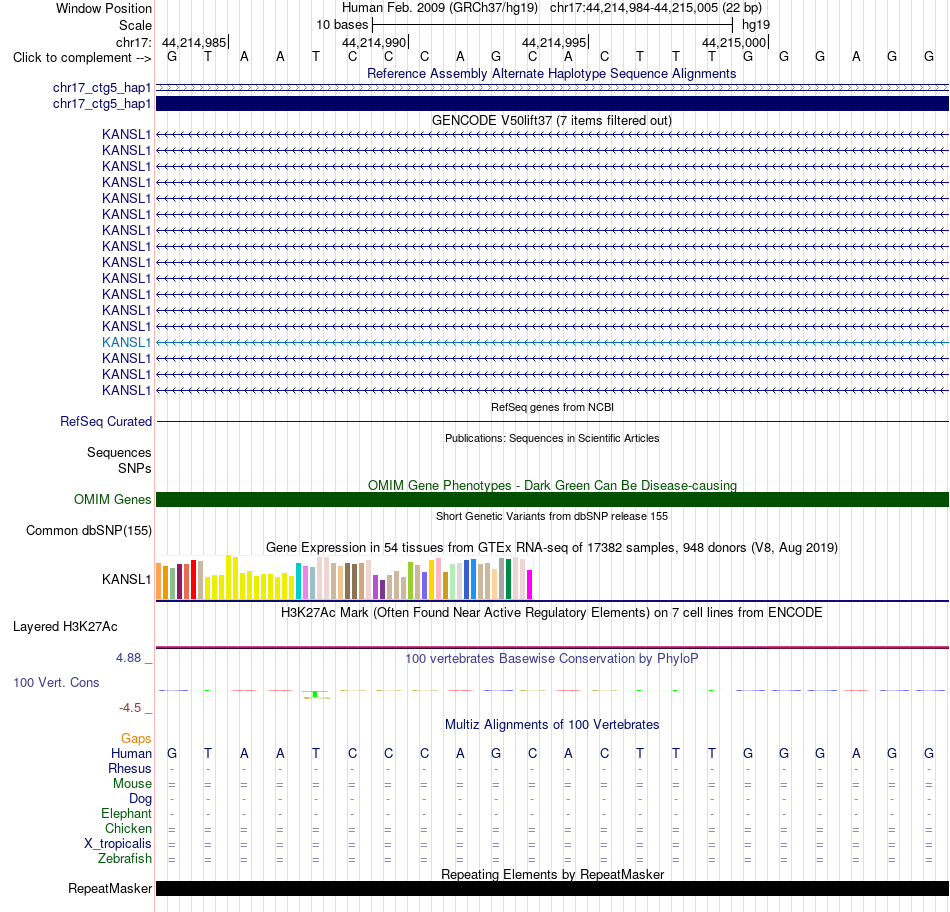Click the dark green OMIM Genes bar
The image size is (950, 912).
coord(552,499)
